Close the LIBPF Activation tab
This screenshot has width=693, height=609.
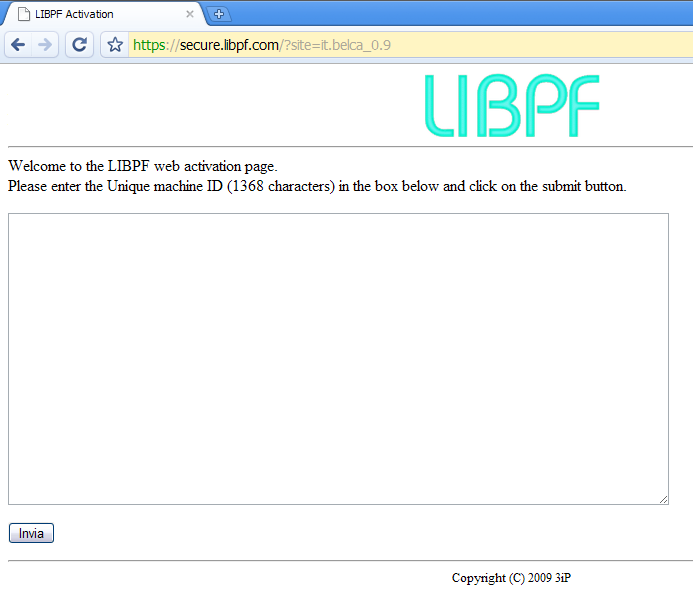[190, 14]
